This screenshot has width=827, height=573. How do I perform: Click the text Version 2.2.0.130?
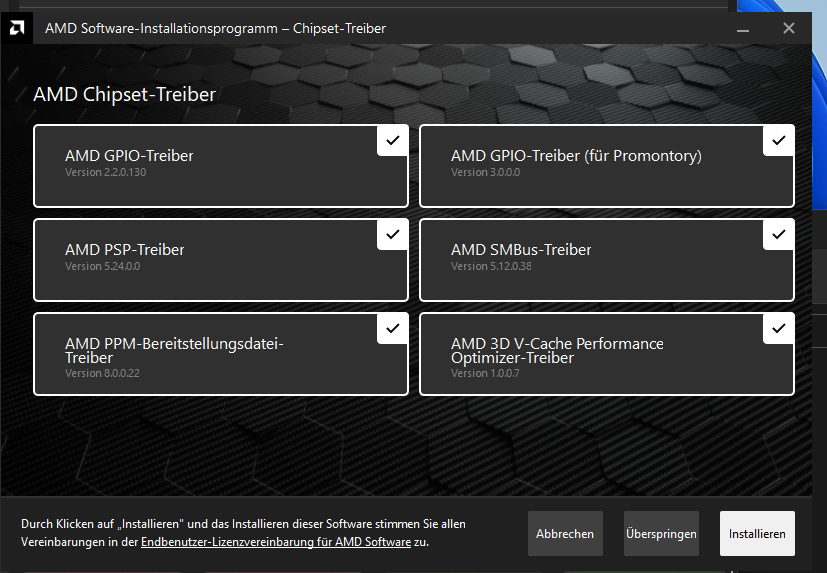pos(105,172)
